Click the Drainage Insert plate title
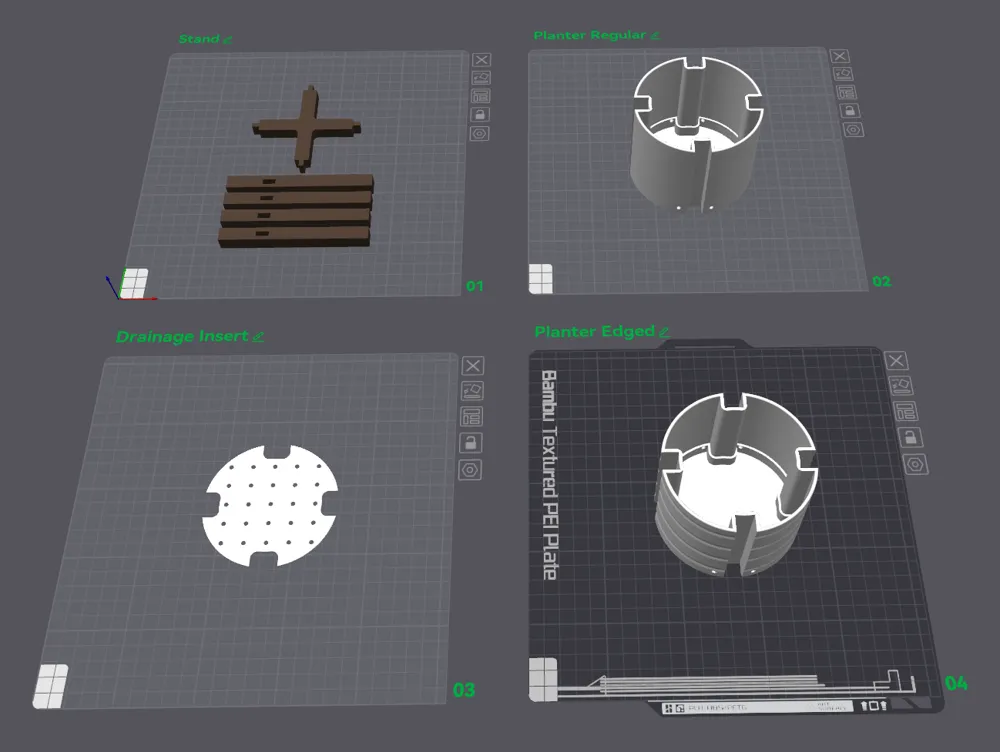This screenshot has width=1000, height=752. [182, 336]
